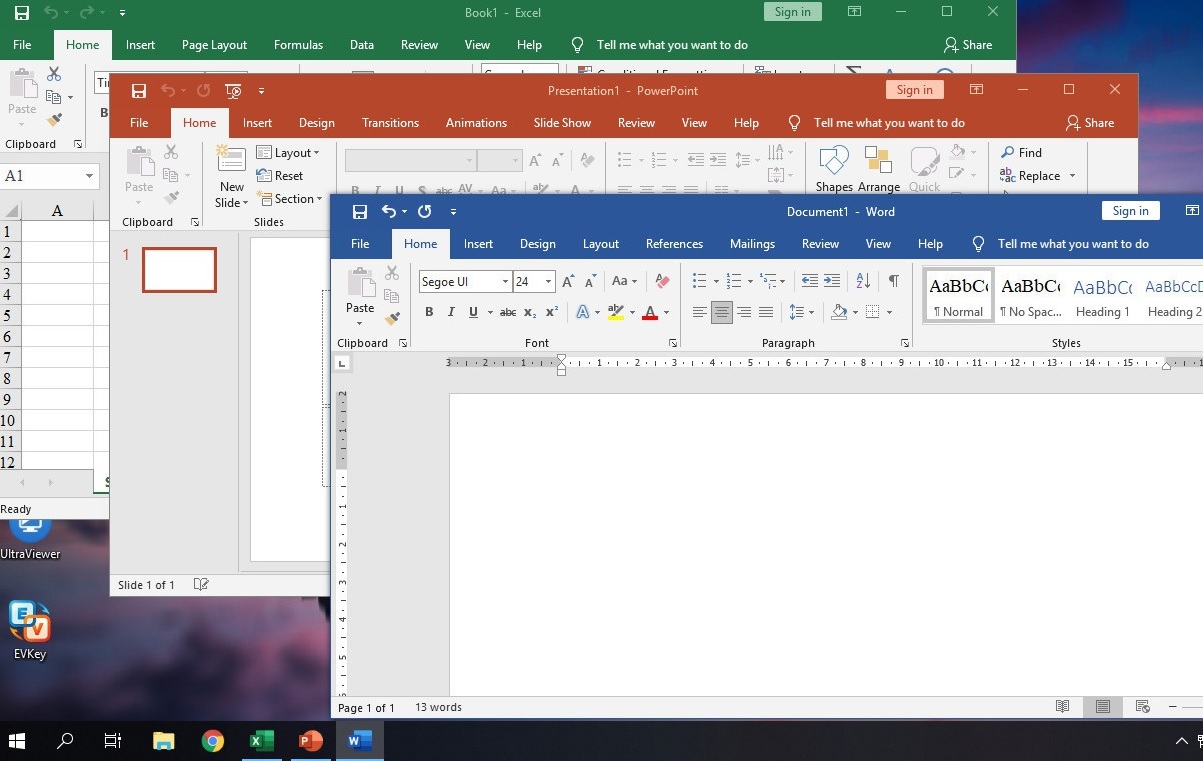Click Sort A-Z icon in Word
The image size is (1203, 761).
tap(863, 281)
